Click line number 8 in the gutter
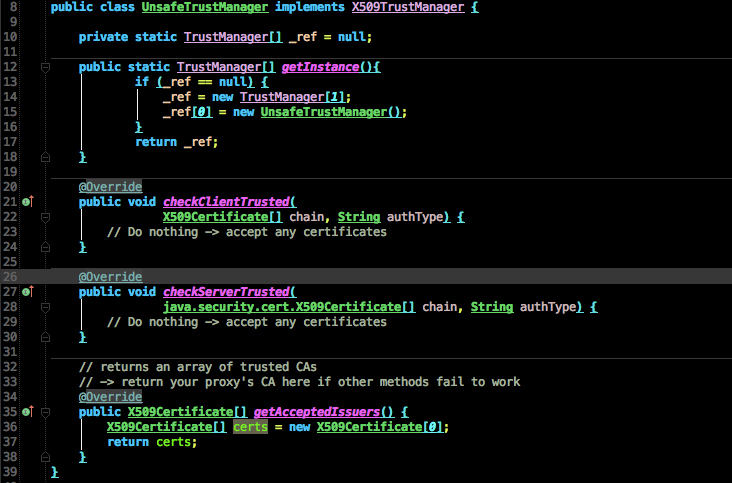 (x=14, y=7)
